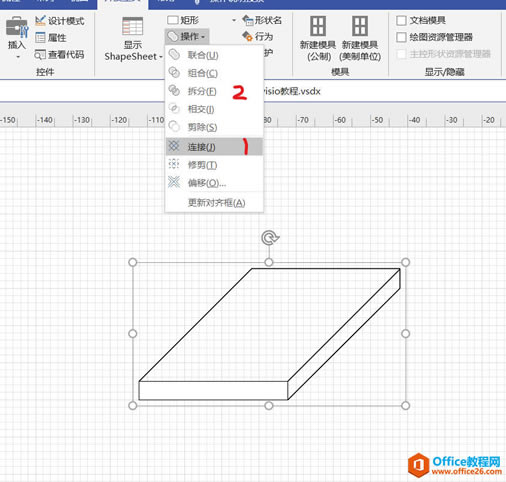Screen dimensions: 506x482
Task: Click Update Alignment Box (更新对齐框)
Action: tap(214, 202)
